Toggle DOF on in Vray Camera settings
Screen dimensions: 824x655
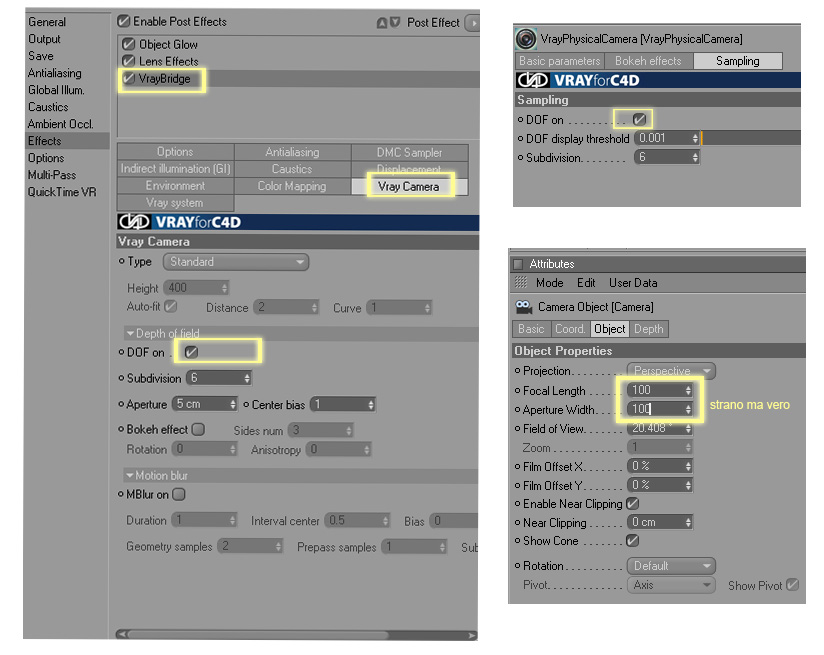pos(191,352)
